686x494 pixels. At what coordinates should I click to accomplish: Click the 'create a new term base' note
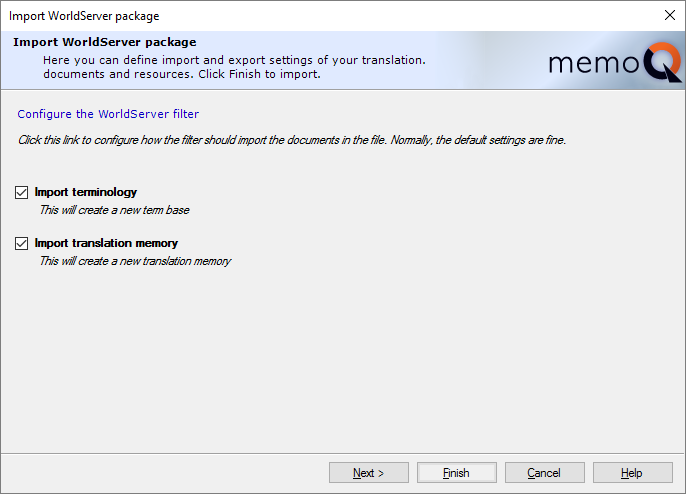114,210
